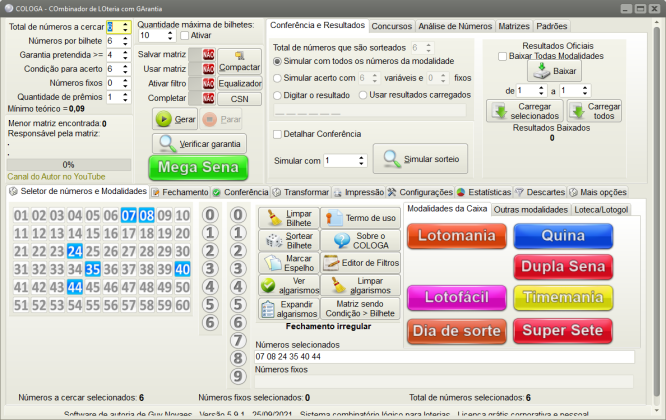
Task: Choose the Lotofácil modality button
Action: [x=457, y=297]
